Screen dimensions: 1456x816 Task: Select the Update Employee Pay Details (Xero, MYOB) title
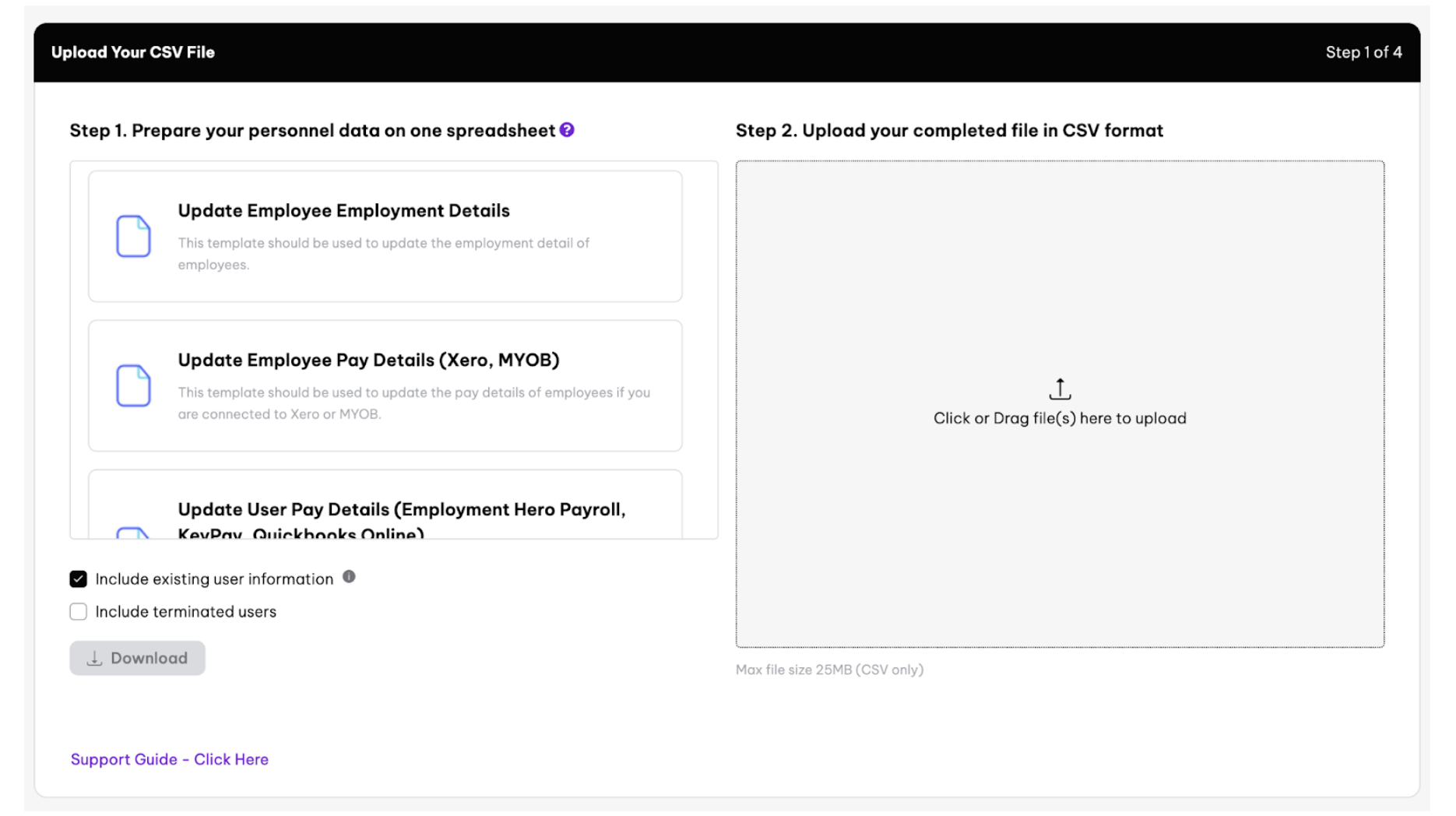368,361
